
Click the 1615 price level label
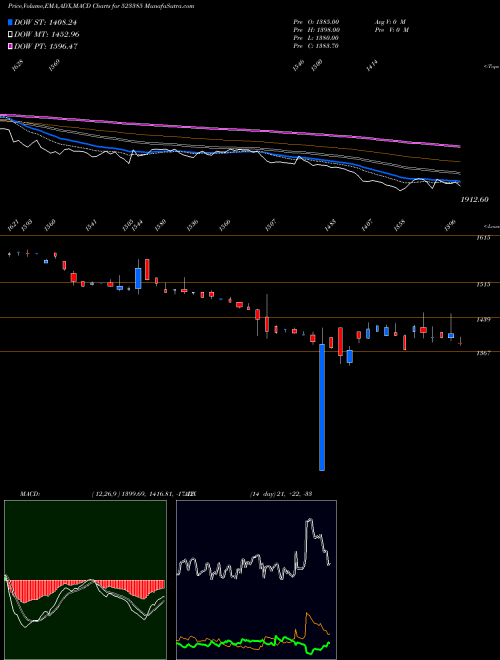pos(483,238)
